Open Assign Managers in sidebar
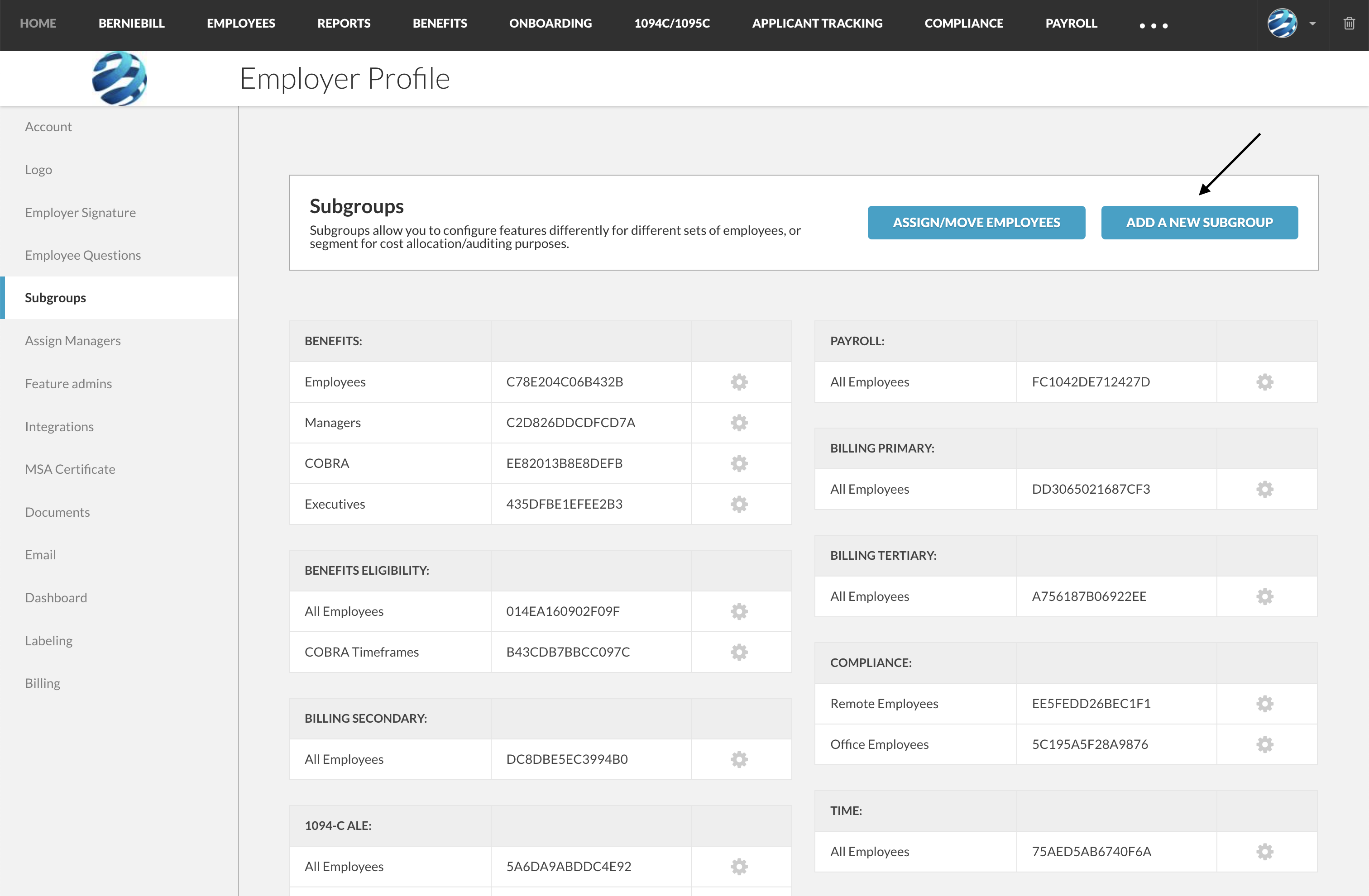1369x896 pixels. click(72, 341)
